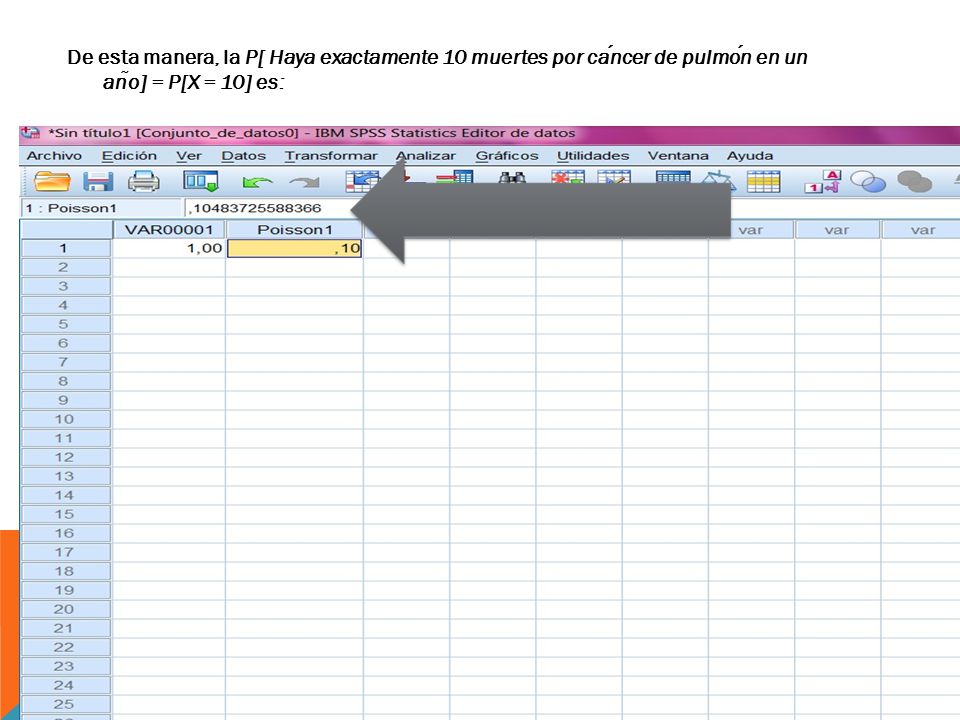This screenshot has width=960, height=720.
Task: Click the Variables toolbar icon
Action: [x=455, y=178]
